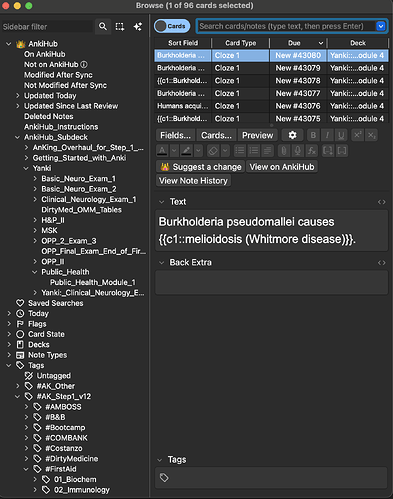
Task: Select the Untagged item
Action: click(x=48, y=376)
